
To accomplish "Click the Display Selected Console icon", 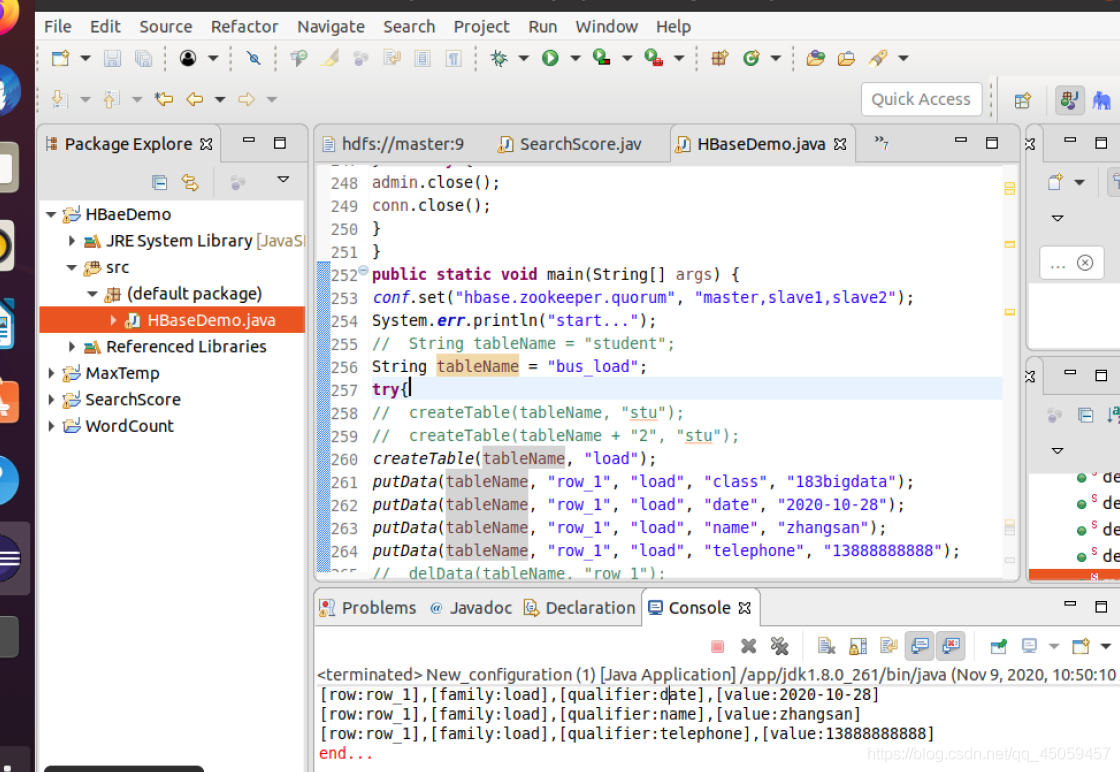I will 1029,646.
